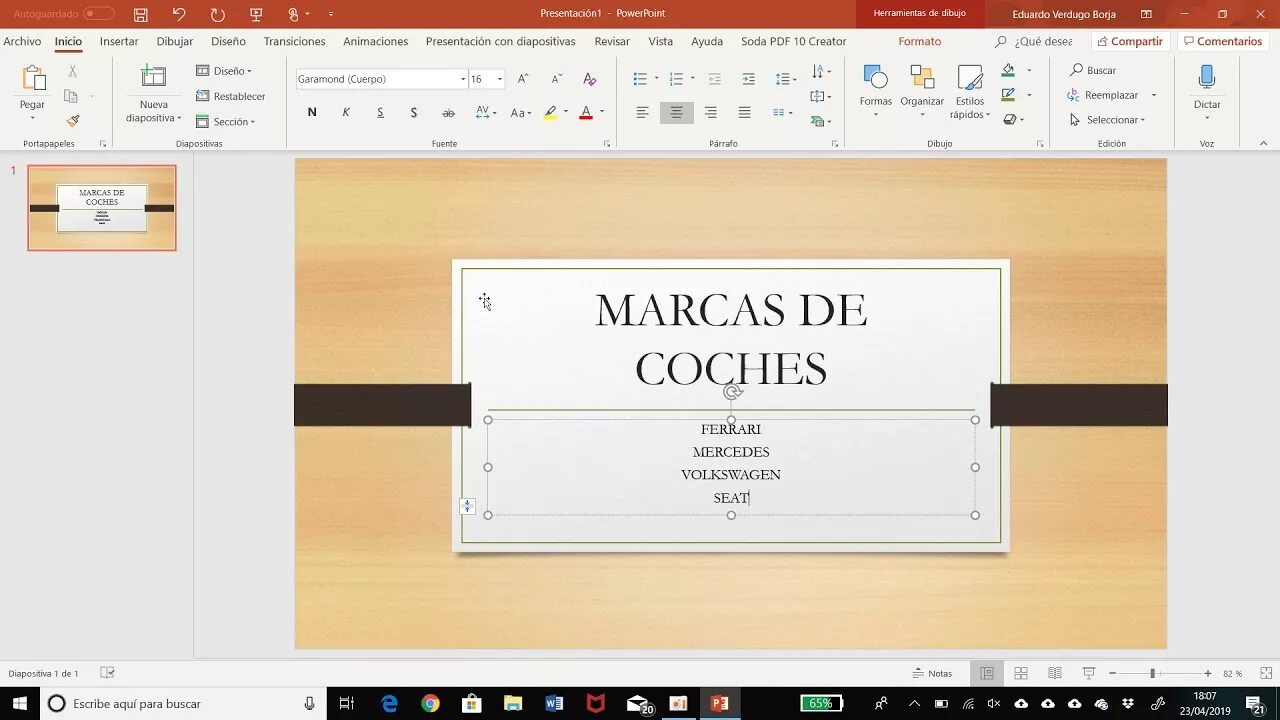The width and height of the screenshot is (1280, 720).
Task: Clear all text formatting
Action: tap(590, 79)
